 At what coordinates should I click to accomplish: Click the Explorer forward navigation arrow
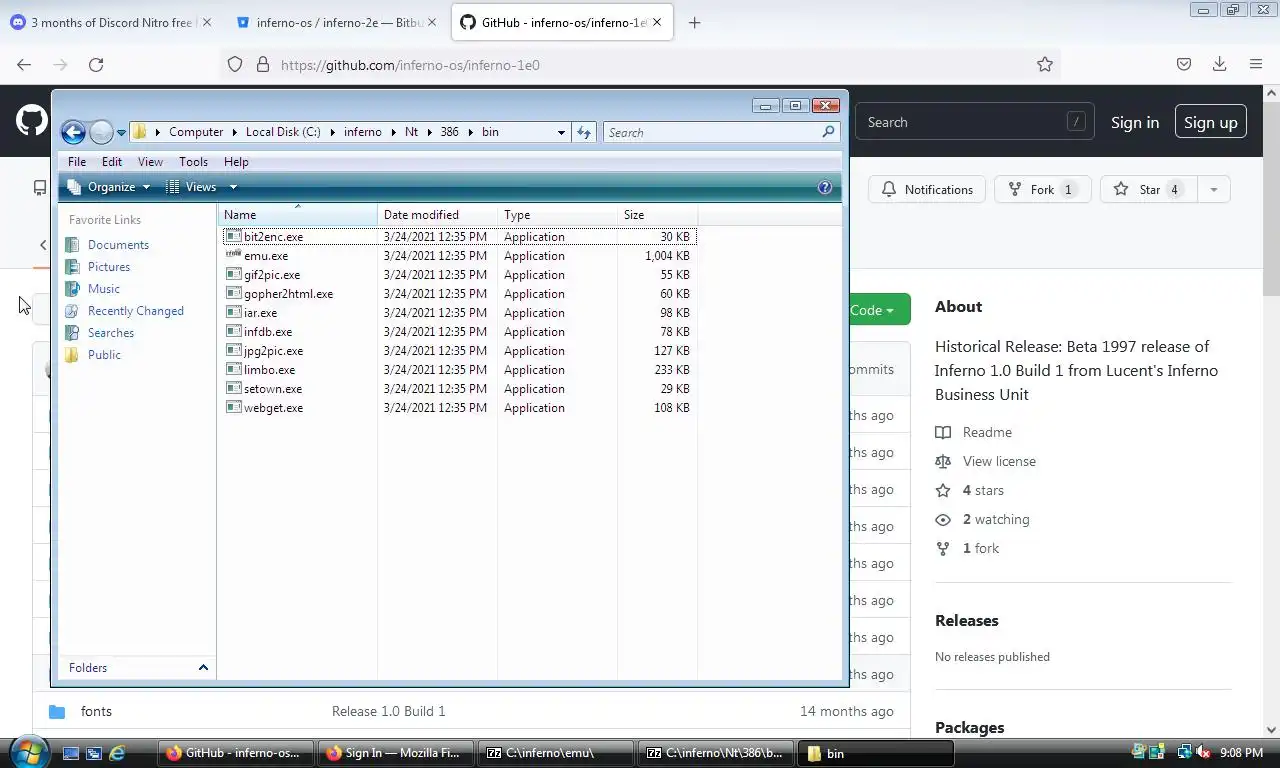tap(101, 132)
